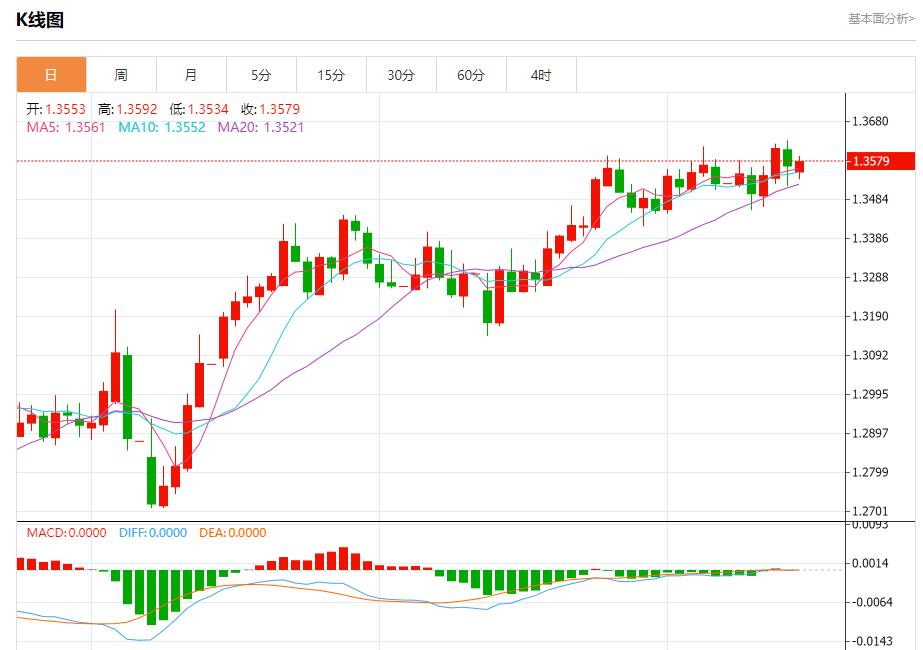Click the 1.3680 price axis label
The height and width of the screenshot is (650, 923).
coord(868,122)
